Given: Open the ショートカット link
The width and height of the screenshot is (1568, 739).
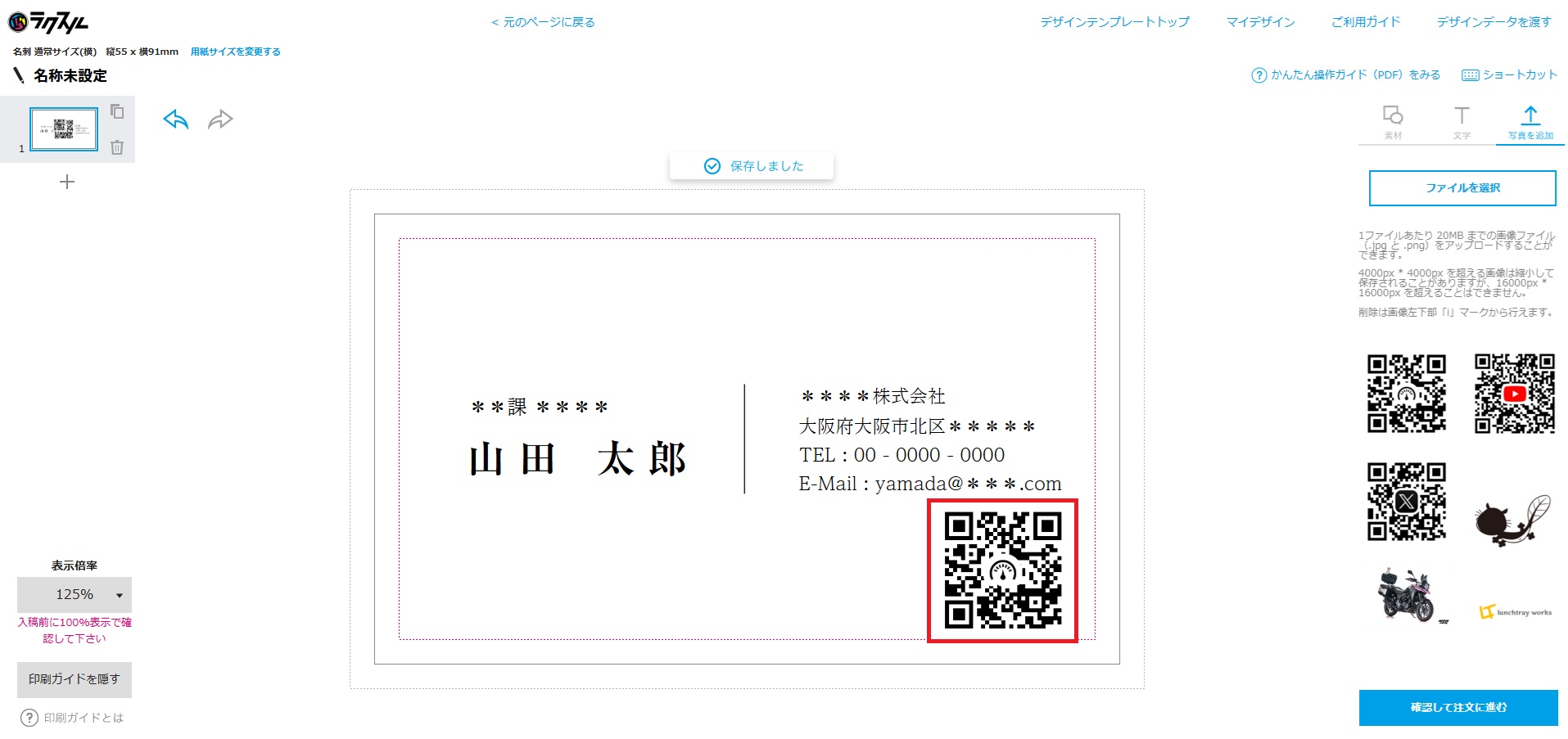Looking at the screenshot, I should click(x=1520, y=74).
